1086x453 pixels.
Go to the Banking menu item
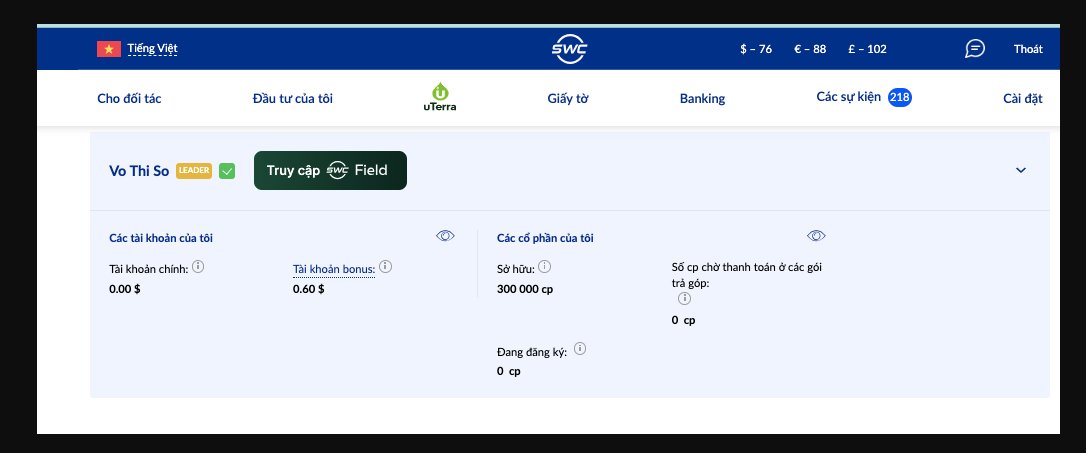(702, 98)
